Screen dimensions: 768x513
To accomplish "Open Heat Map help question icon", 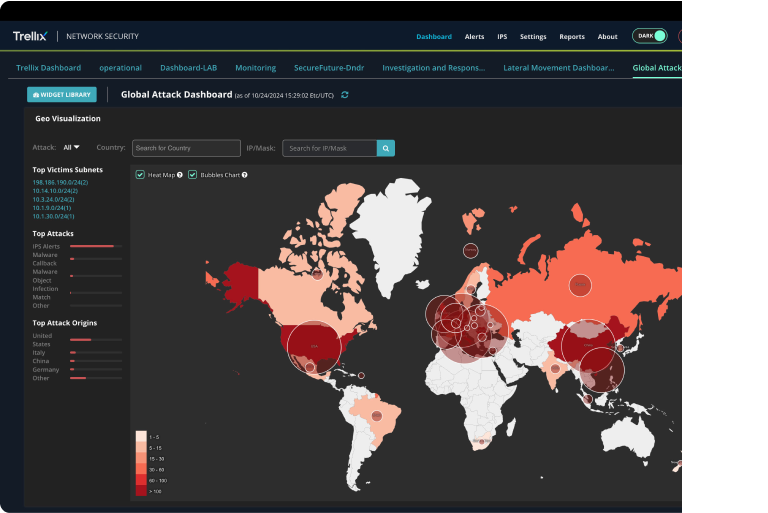I will (180, 175).
